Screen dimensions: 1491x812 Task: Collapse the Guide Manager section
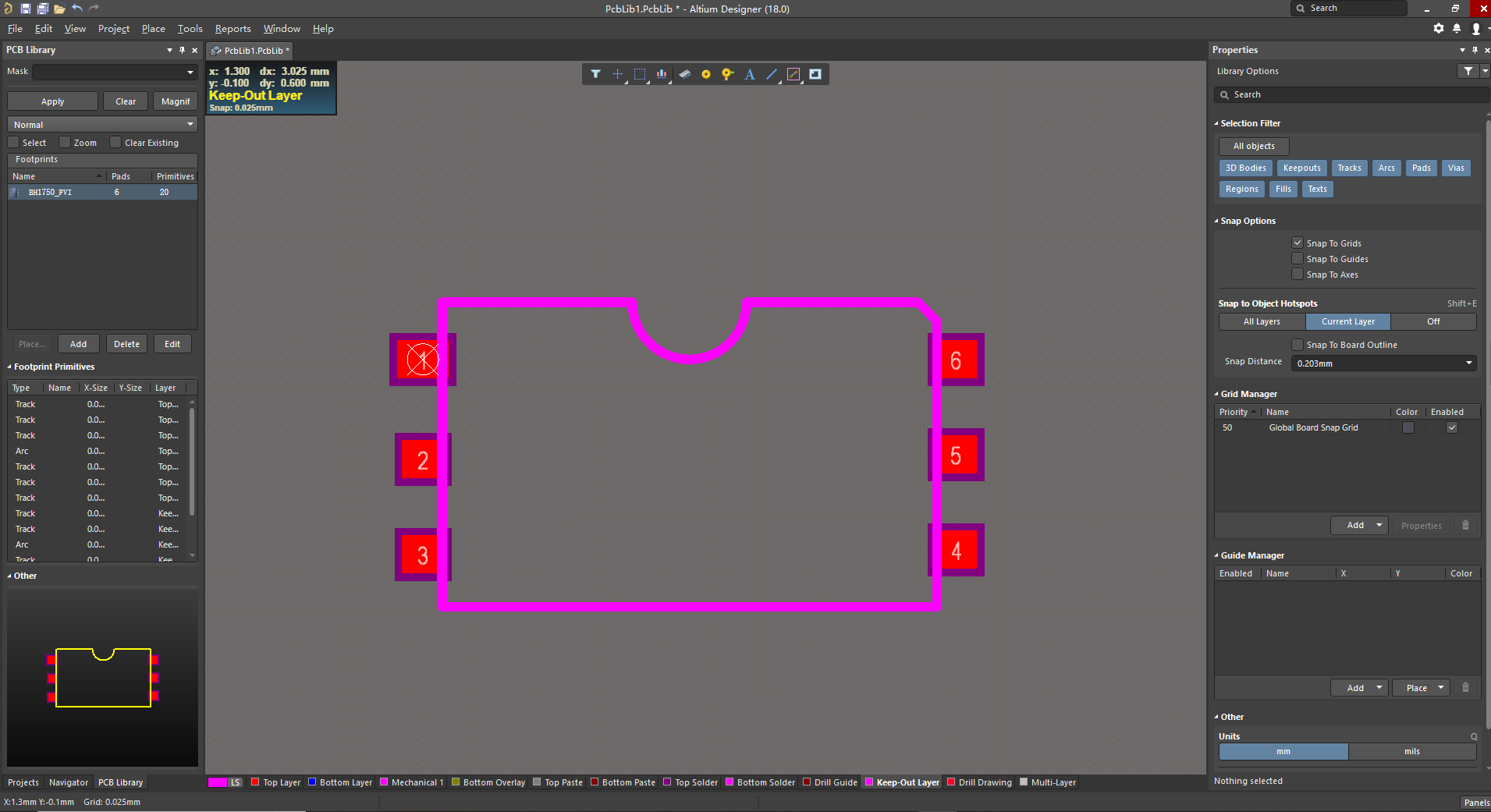click(1216, 555)
